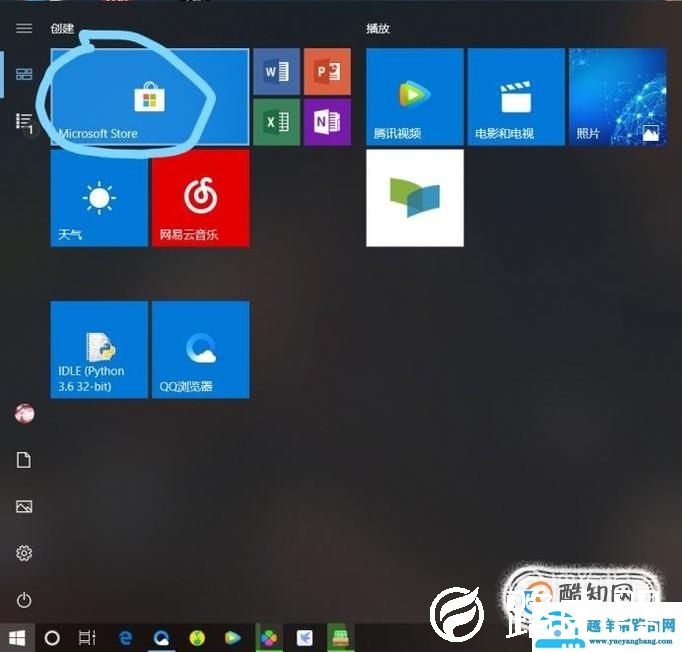Open Tencent Video on the taskbar

pos(233,638)
